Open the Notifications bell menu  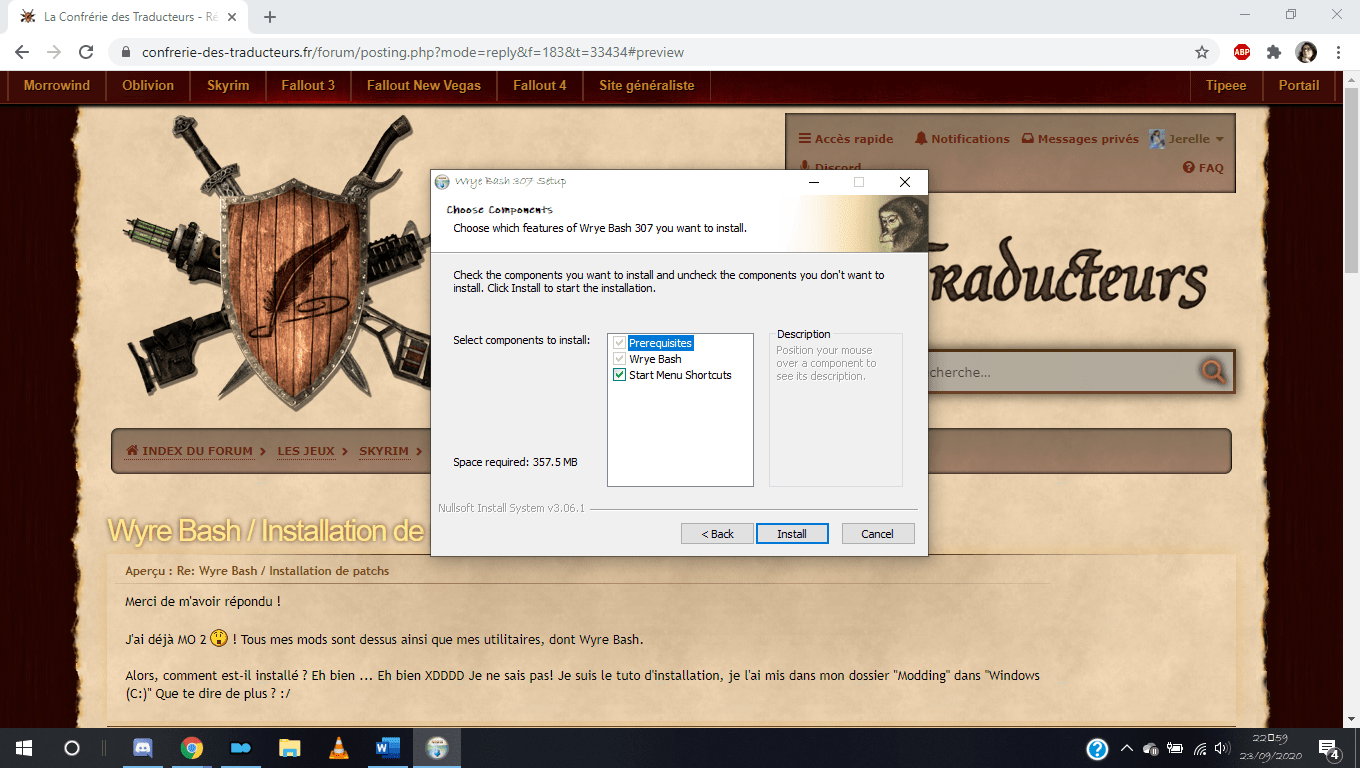[x=962, y=139]
